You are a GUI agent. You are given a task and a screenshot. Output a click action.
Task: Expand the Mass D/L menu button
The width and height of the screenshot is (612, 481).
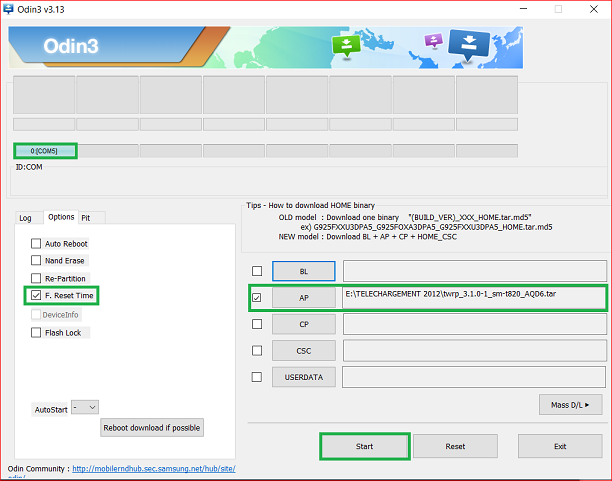click(570, 405)
